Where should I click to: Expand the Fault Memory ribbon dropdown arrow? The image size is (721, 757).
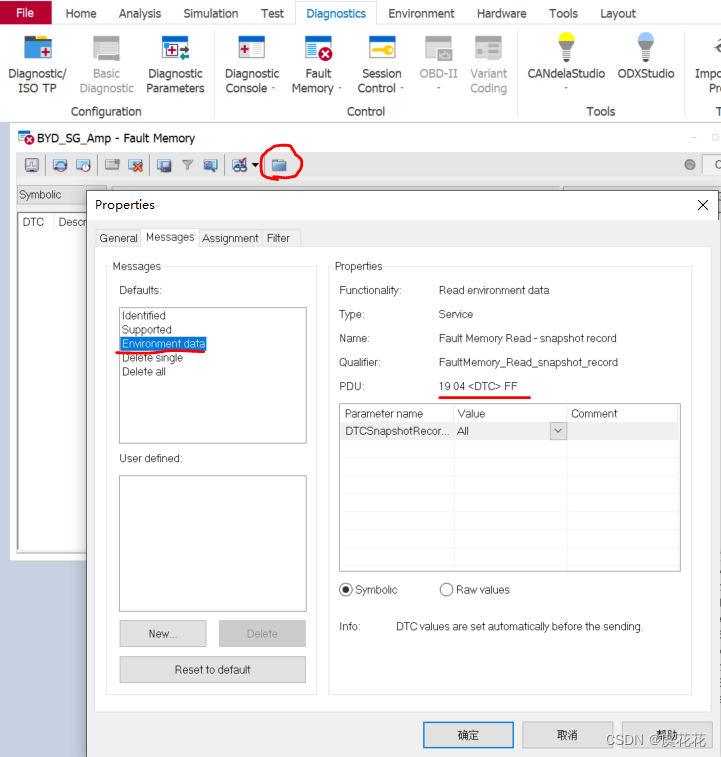coord(340,88)
